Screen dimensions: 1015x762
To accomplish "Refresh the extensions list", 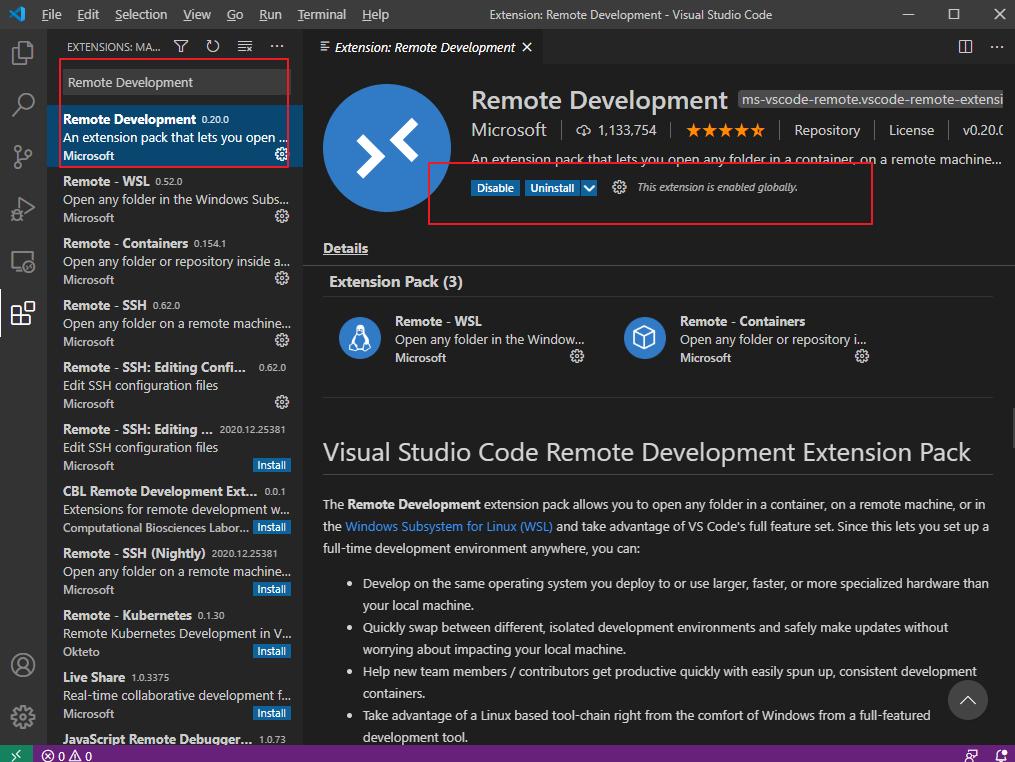I will tap(213, 46).
